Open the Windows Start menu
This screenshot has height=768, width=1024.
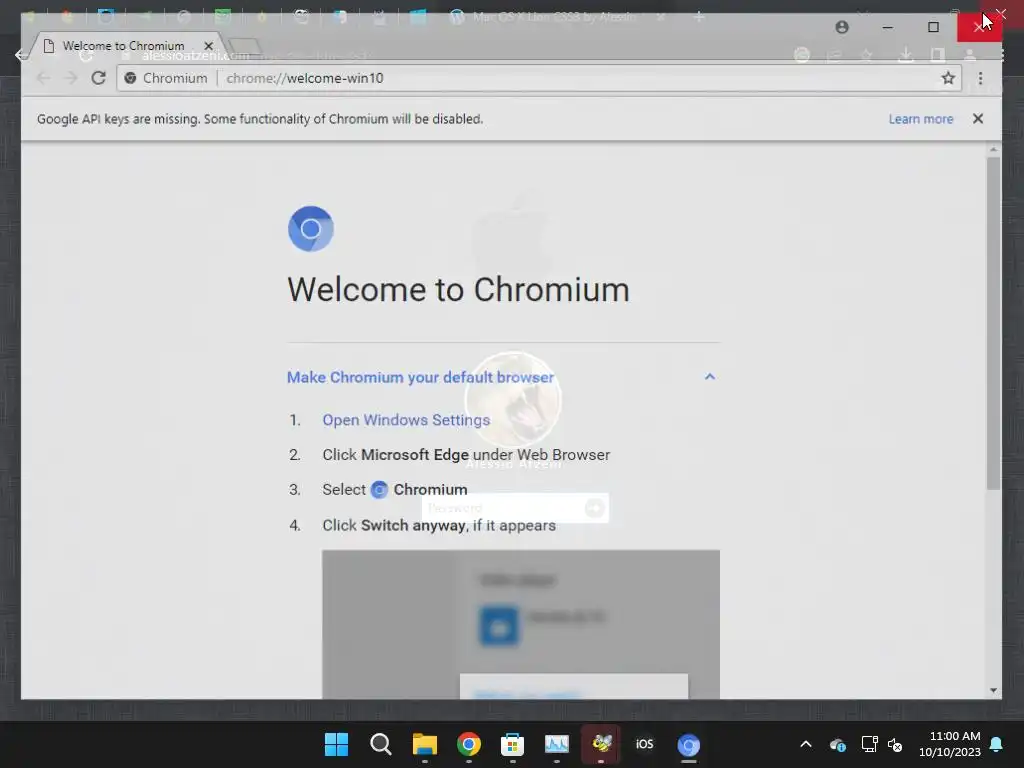(x=336, y=744)
